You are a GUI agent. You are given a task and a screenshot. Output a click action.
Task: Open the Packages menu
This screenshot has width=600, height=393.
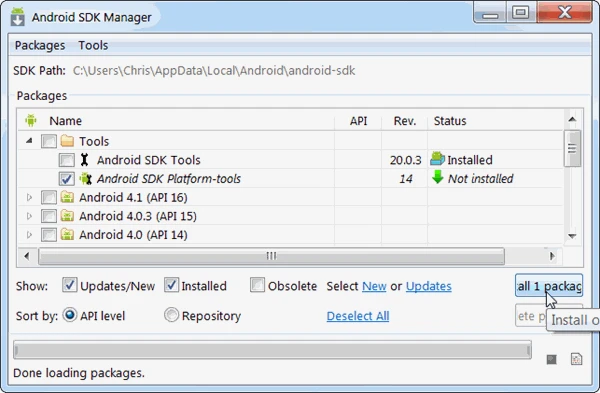tap(40, 45)
